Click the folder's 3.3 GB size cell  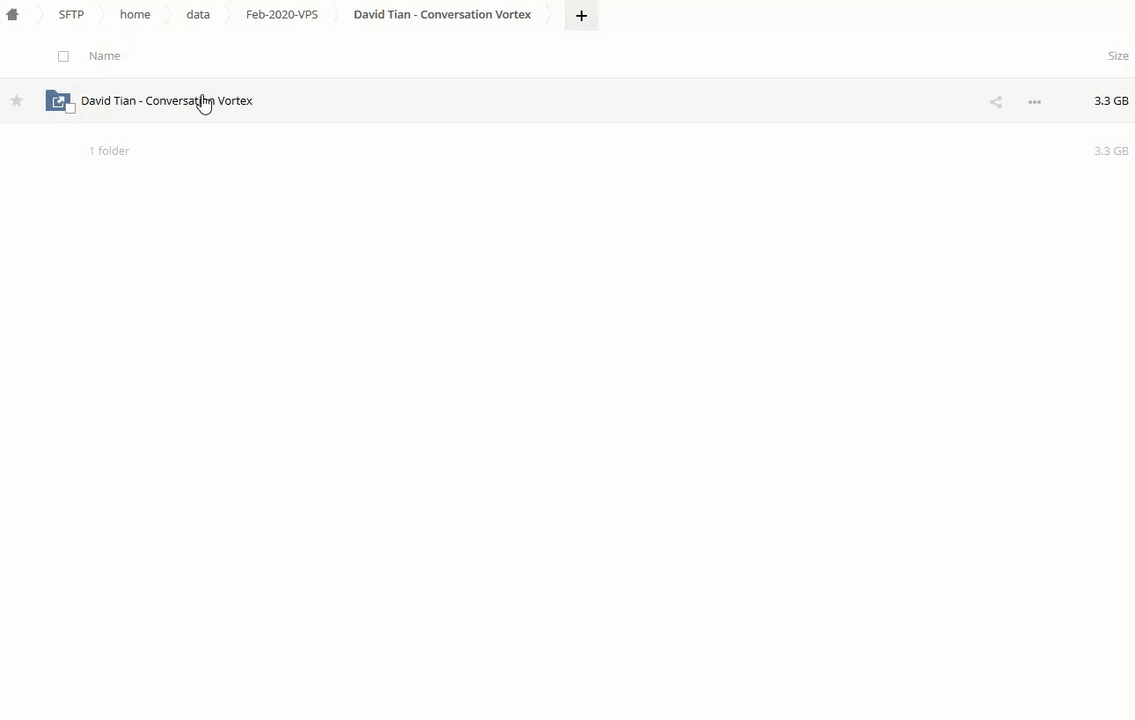1110,101
